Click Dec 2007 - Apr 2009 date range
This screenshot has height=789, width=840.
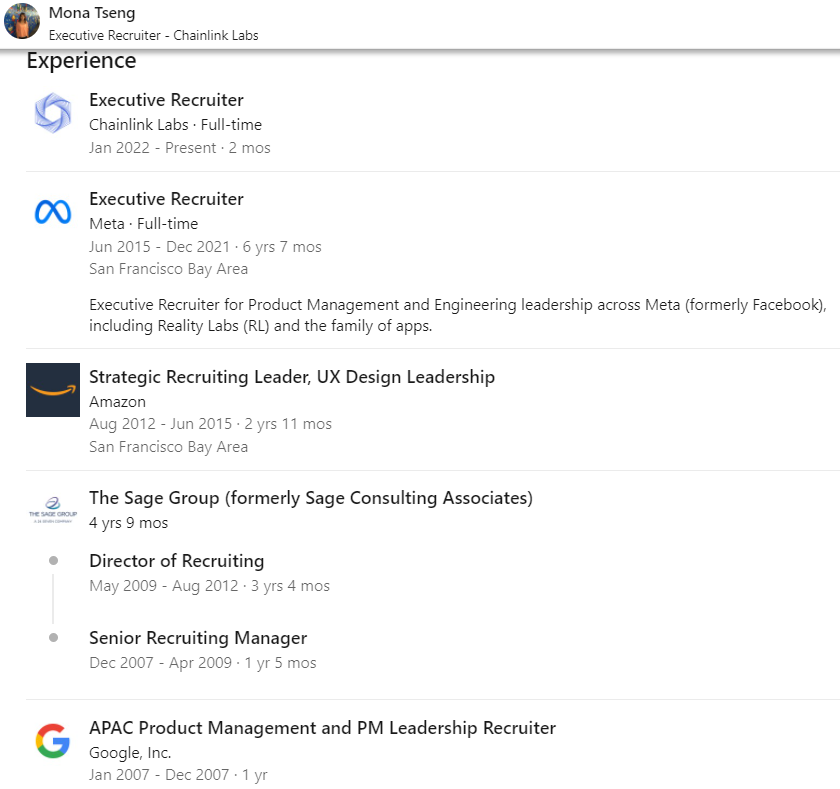tap(160, 663)
